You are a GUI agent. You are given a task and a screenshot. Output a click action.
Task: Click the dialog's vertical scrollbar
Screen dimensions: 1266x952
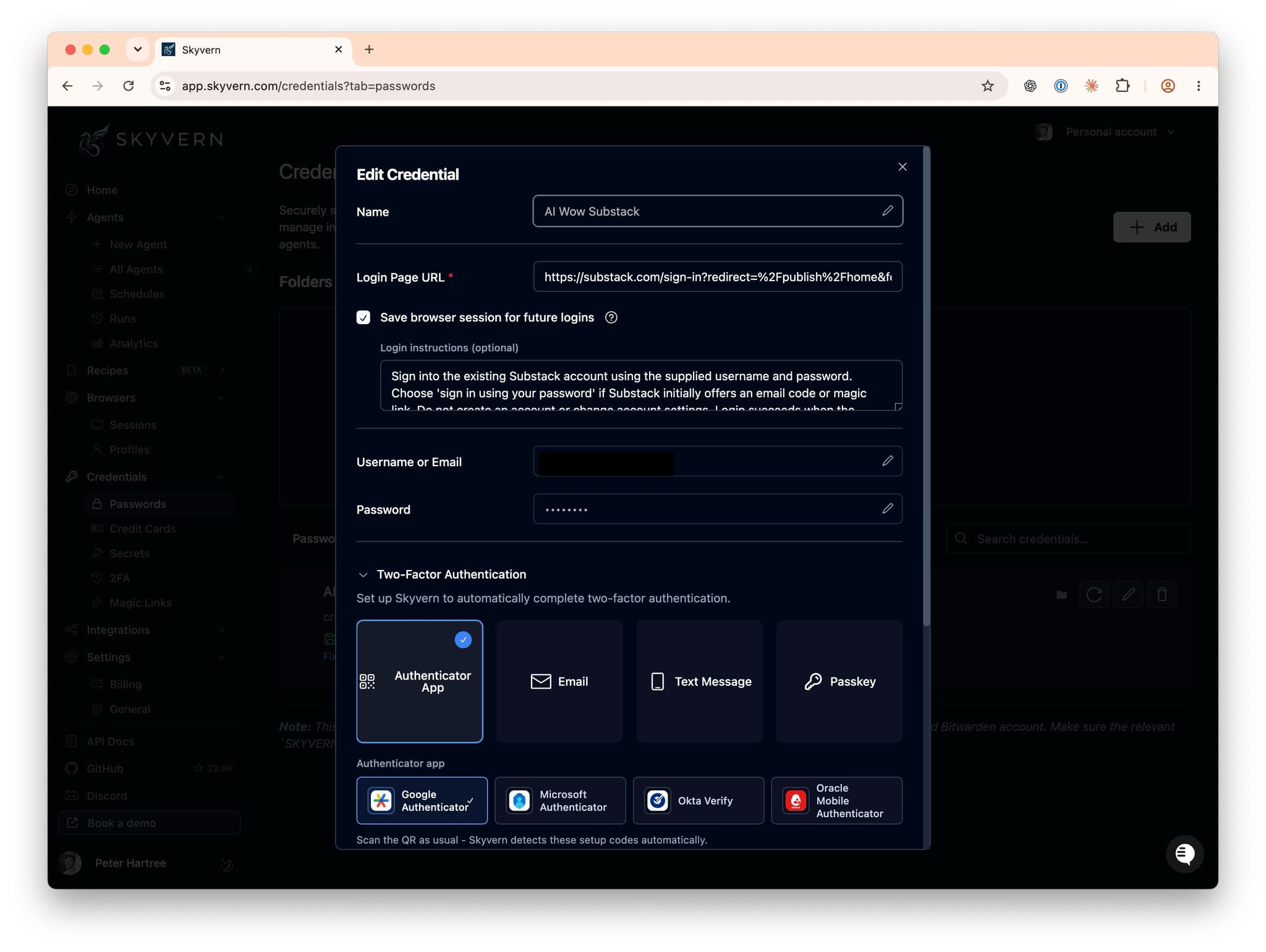click(x=926, y=386)
